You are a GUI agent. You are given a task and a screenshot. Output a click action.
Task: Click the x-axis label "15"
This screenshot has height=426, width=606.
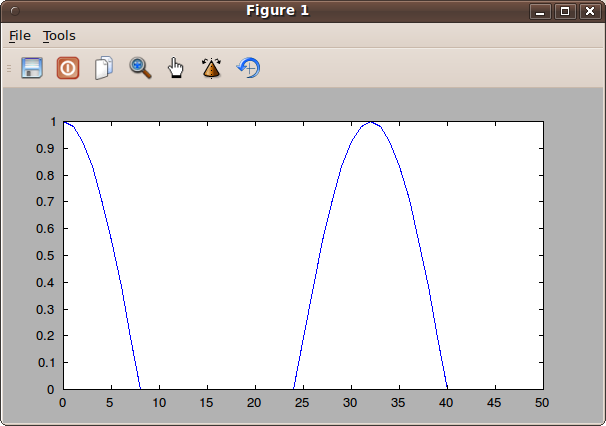click(x=207, y=403)
